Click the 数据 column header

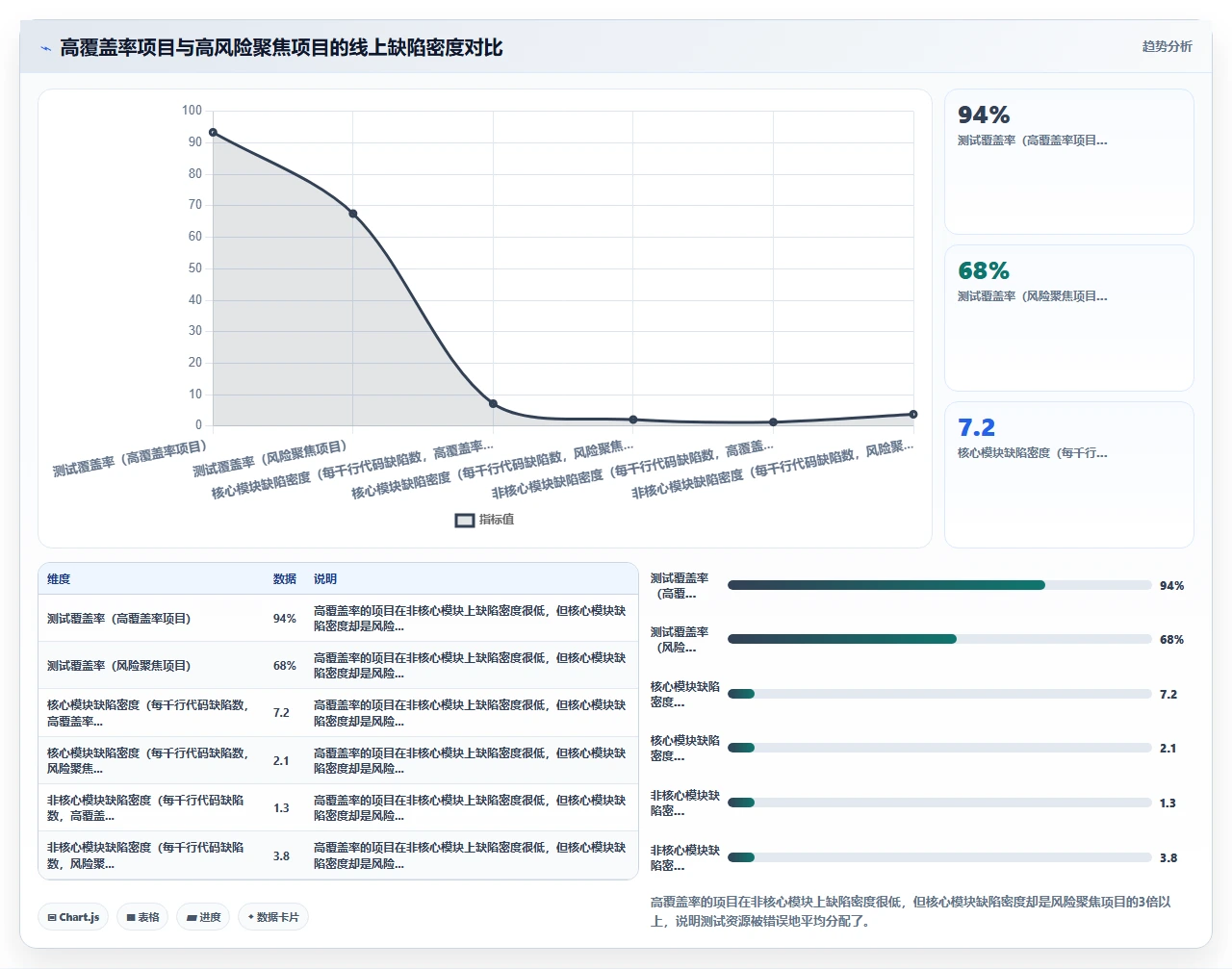point(285,579)
